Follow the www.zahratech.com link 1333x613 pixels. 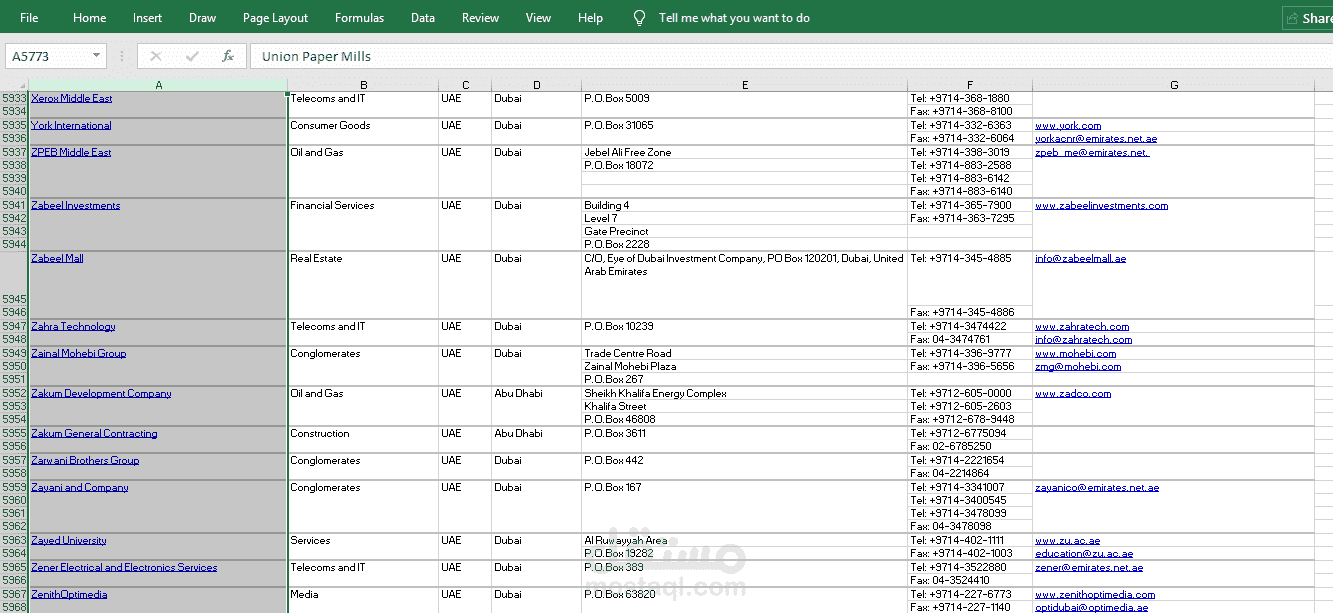click(1082, 326)
